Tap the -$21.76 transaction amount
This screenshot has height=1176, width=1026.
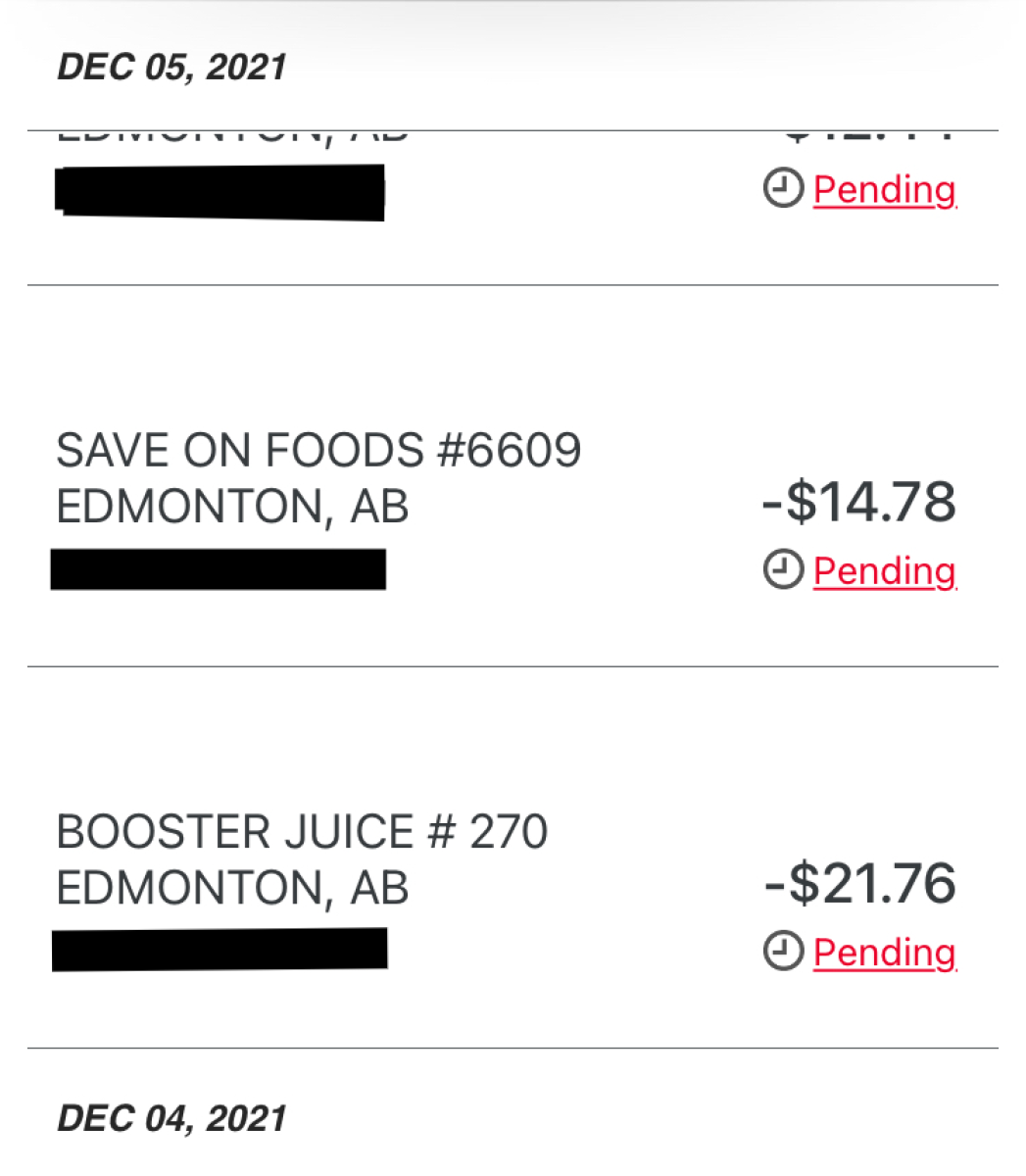coord(859,883)
